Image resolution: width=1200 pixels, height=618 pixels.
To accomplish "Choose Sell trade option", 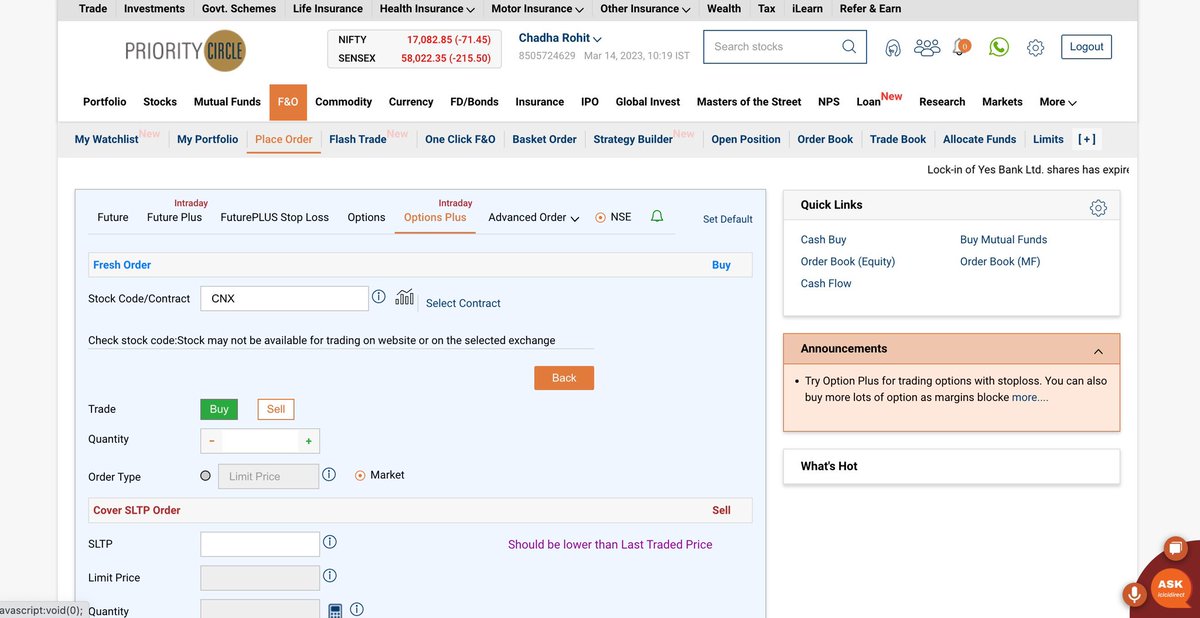I will (x=276, y=409).
